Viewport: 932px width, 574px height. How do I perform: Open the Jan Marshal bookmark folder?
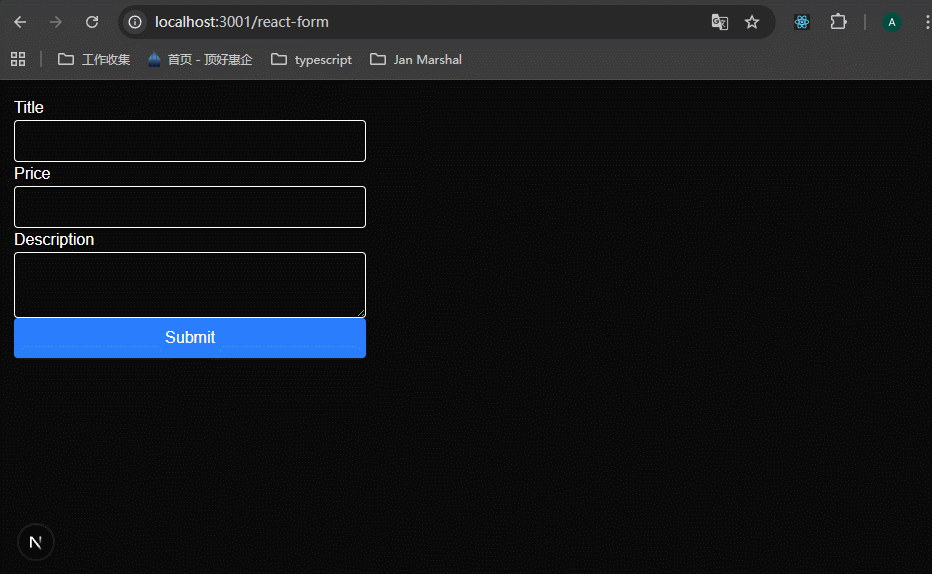coord(416,59)
